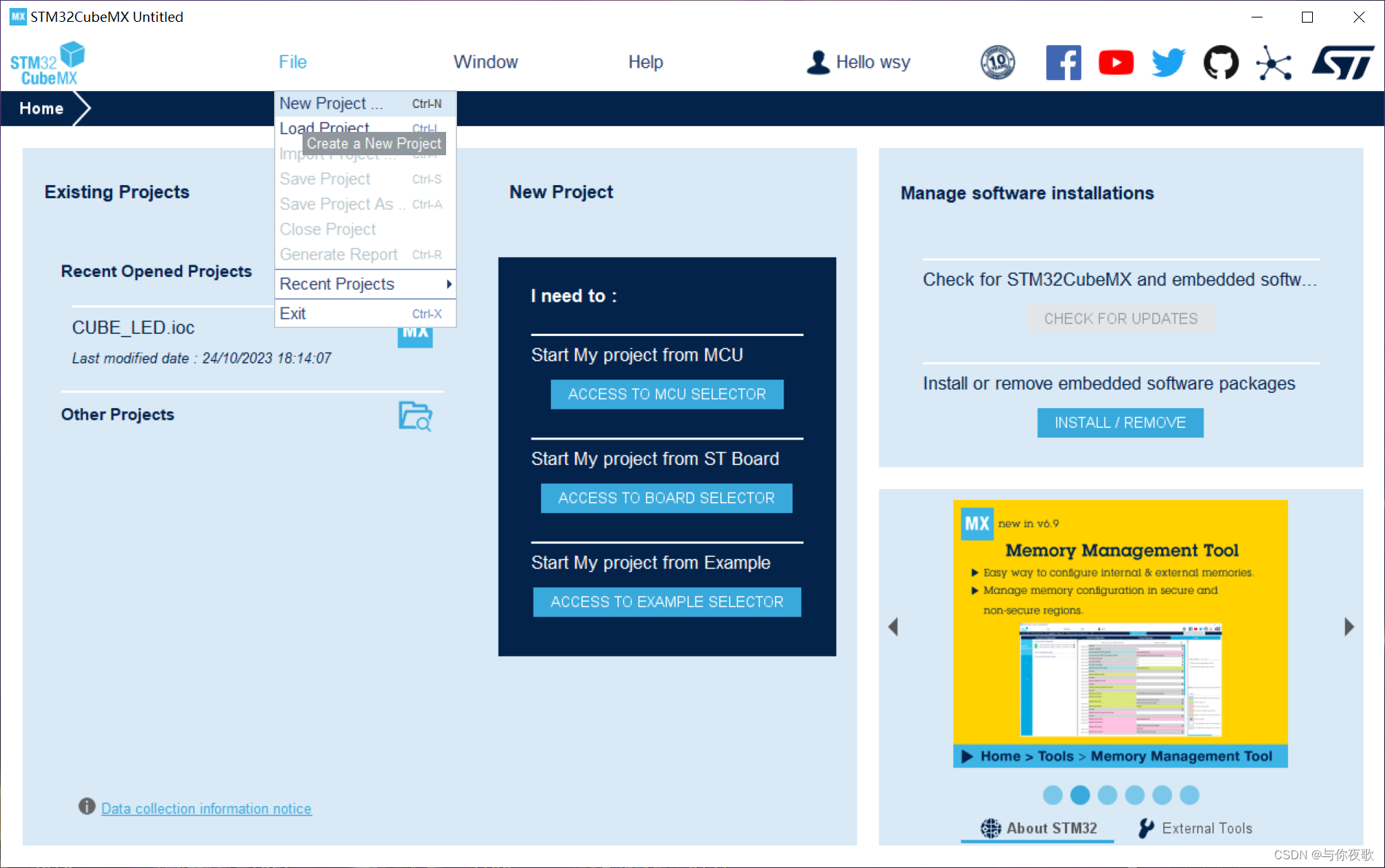This screenshot has height=868, width=1385.
Task: Click the globe icon of About STM32
Action: coord(991,828)
